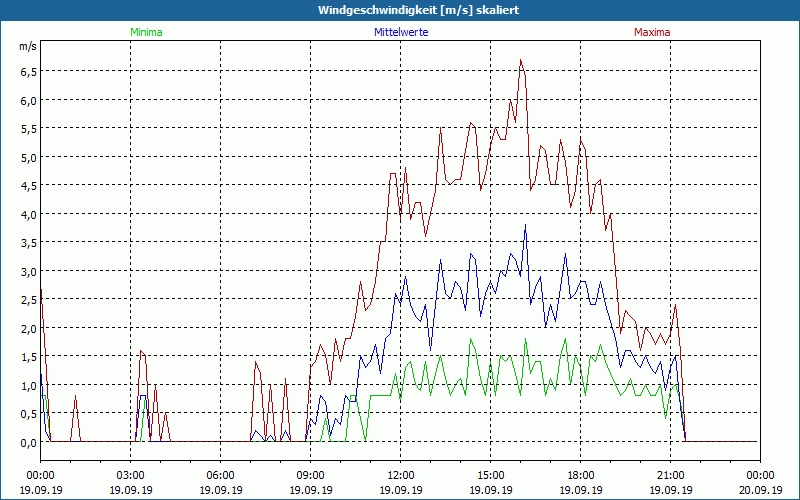Click the 20.09.19 date label
800x500 pixels.
pyautogui.click(x=760, y=490)
